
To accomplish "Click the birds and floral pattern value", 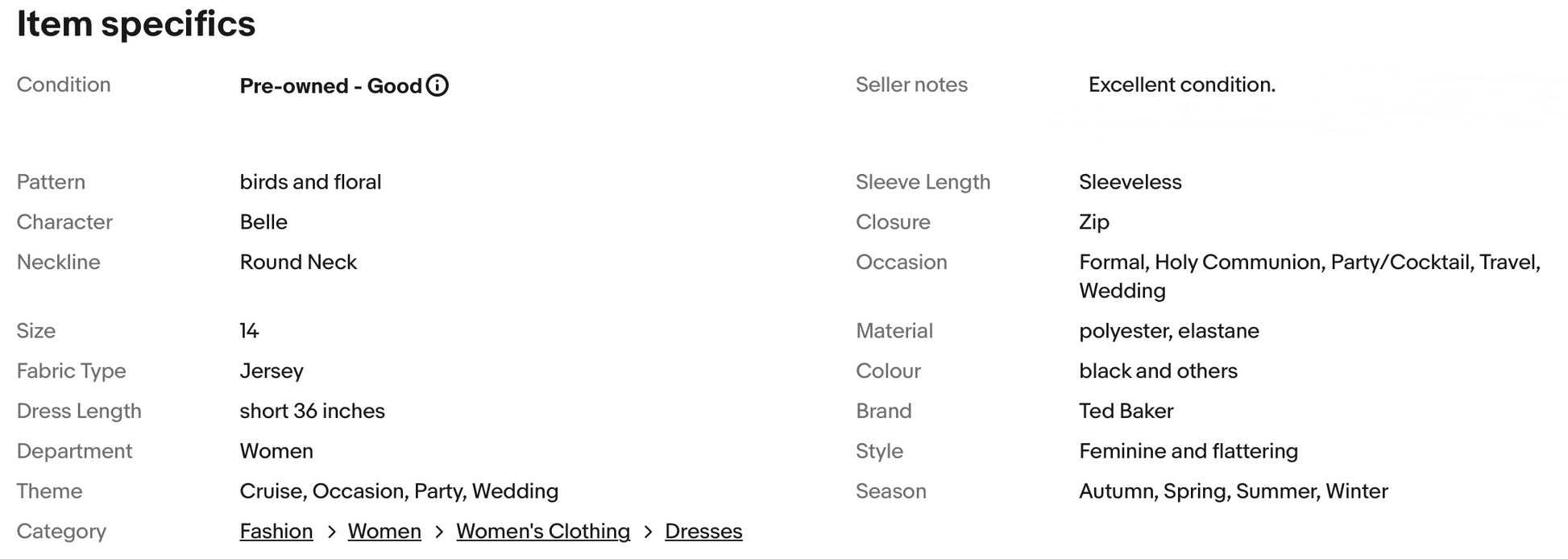I will coord(310,182).
